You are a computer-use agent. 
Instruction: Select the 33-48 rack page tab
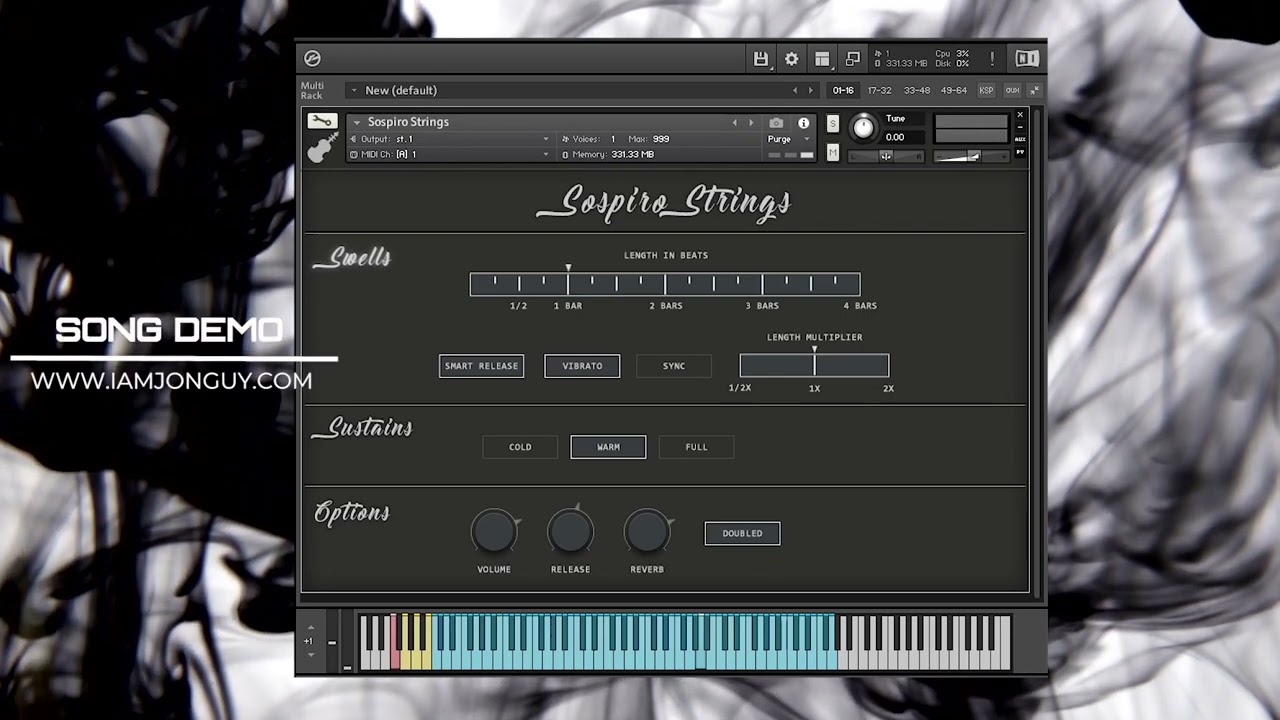click(x=917, y=90)
